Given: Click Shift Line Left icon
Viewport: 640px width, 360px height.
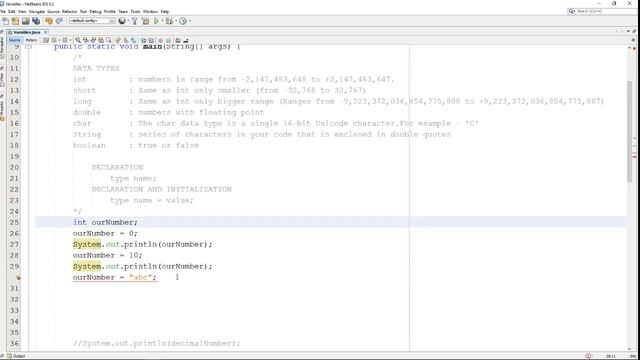Looking at the screenshot, I should coord(143,40).
